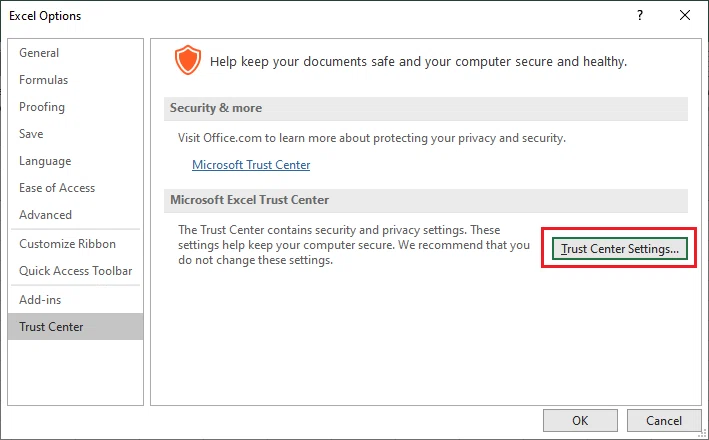The width and height of the screenshot is (709, 440).
Task: Confirm with the OK button
Action: 580,421
